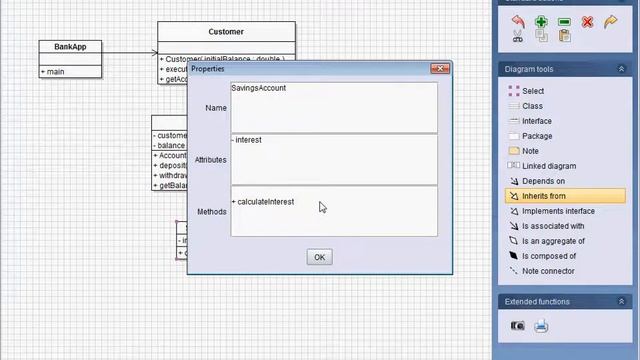Viewport: 640px width, 360px height.
Task: Click the red undo arrow icon
Action: 518,21
